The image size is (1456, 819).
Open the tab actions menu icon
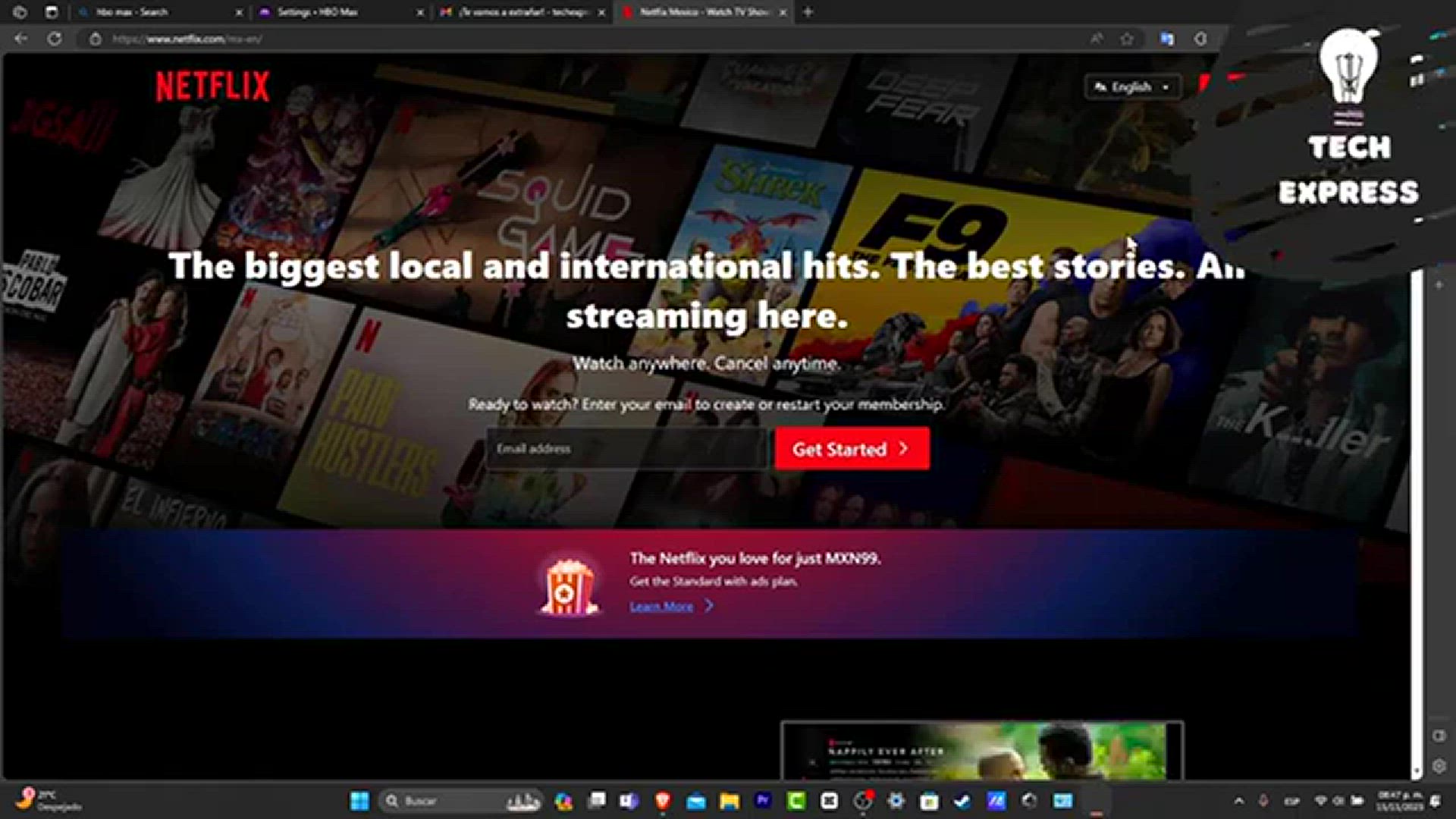pos(51,12)
